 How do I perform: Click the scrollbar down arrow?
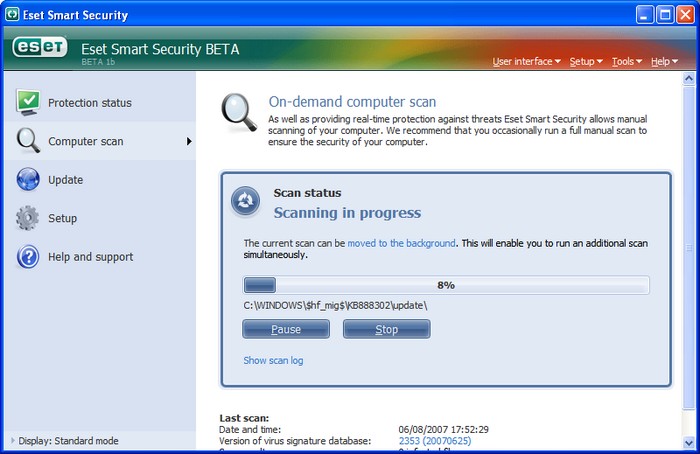point(689,442)
